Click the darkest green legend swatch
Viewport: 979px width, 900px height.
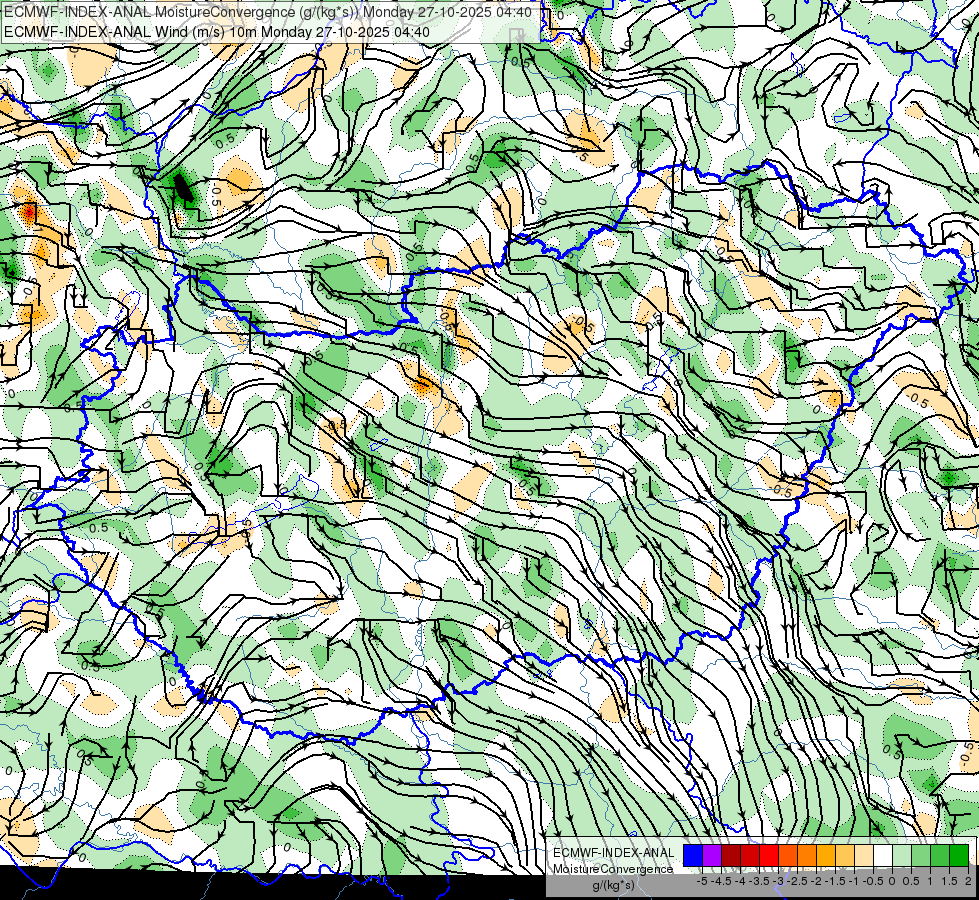959,855
